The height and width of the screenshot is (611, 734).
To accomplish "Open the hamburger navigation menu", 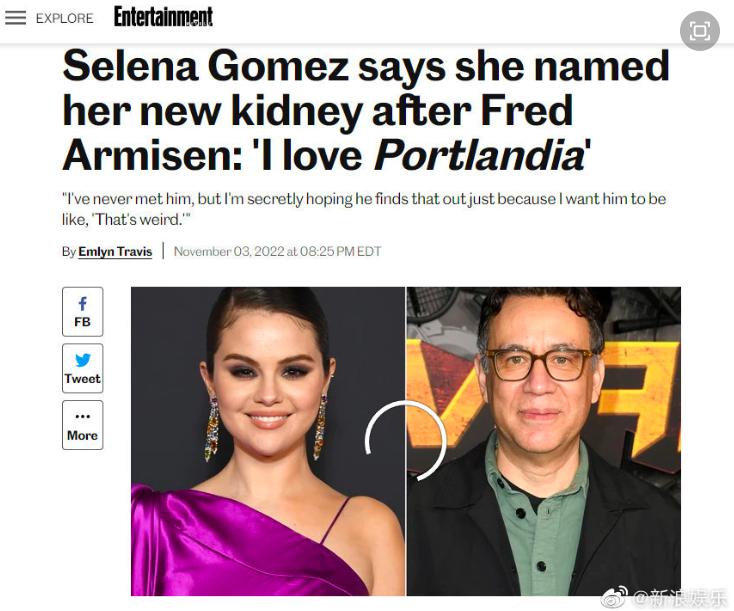I will click(x=15, y=18).
